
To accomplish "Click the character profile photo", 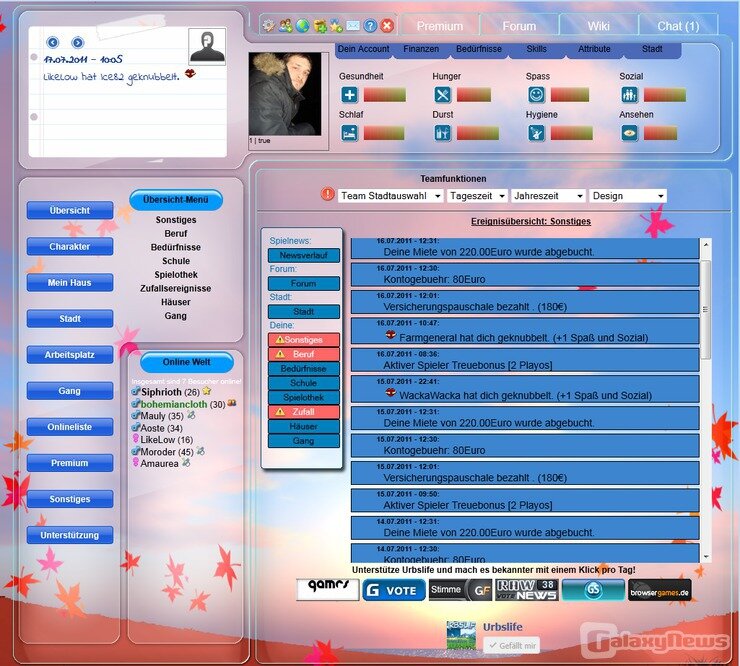I will (x=285, y=94).
